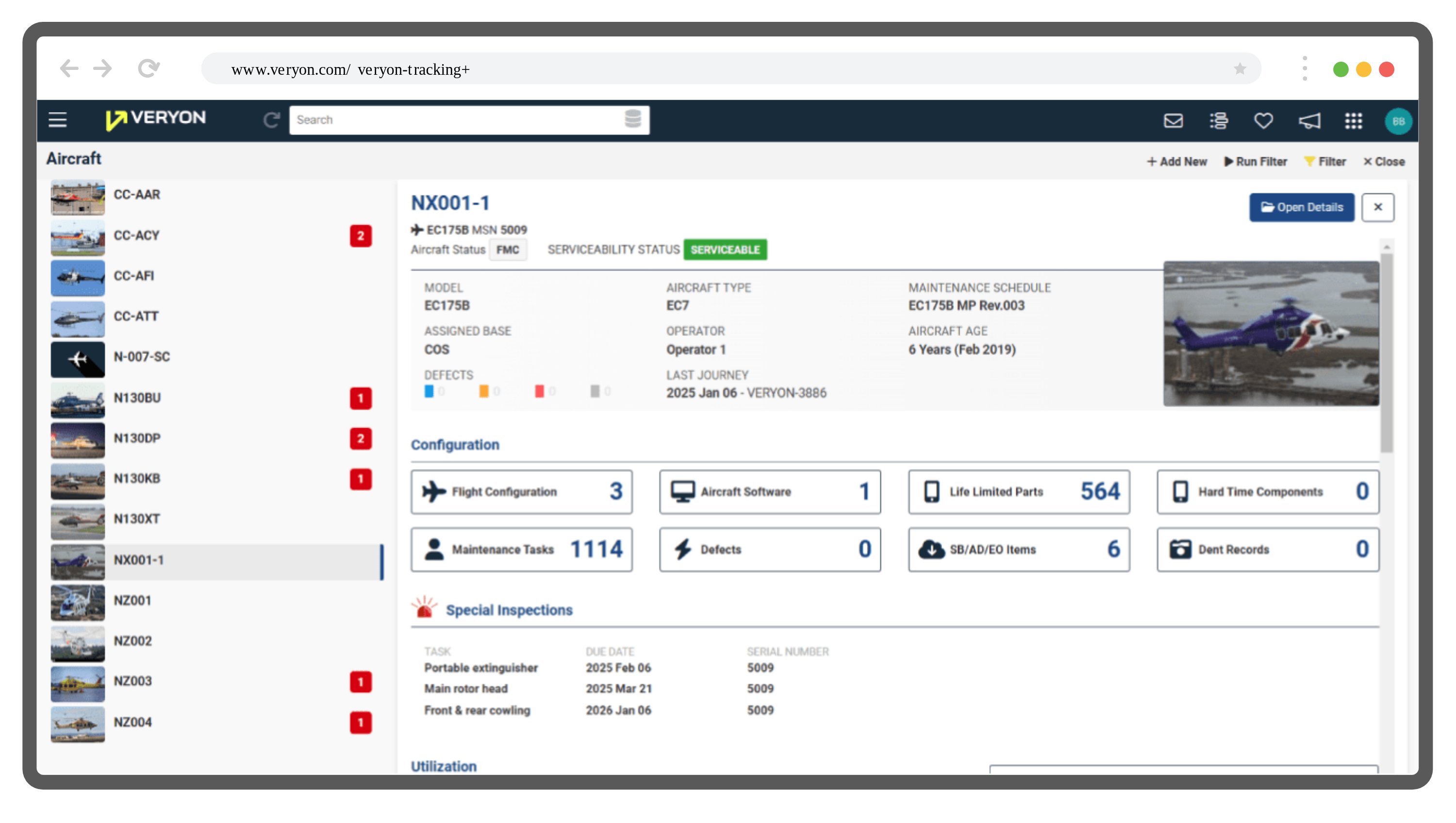Viewport: 1456px width, 823px height.
Task: Select NZ003 aircraft in list
Action: (133, 681)
